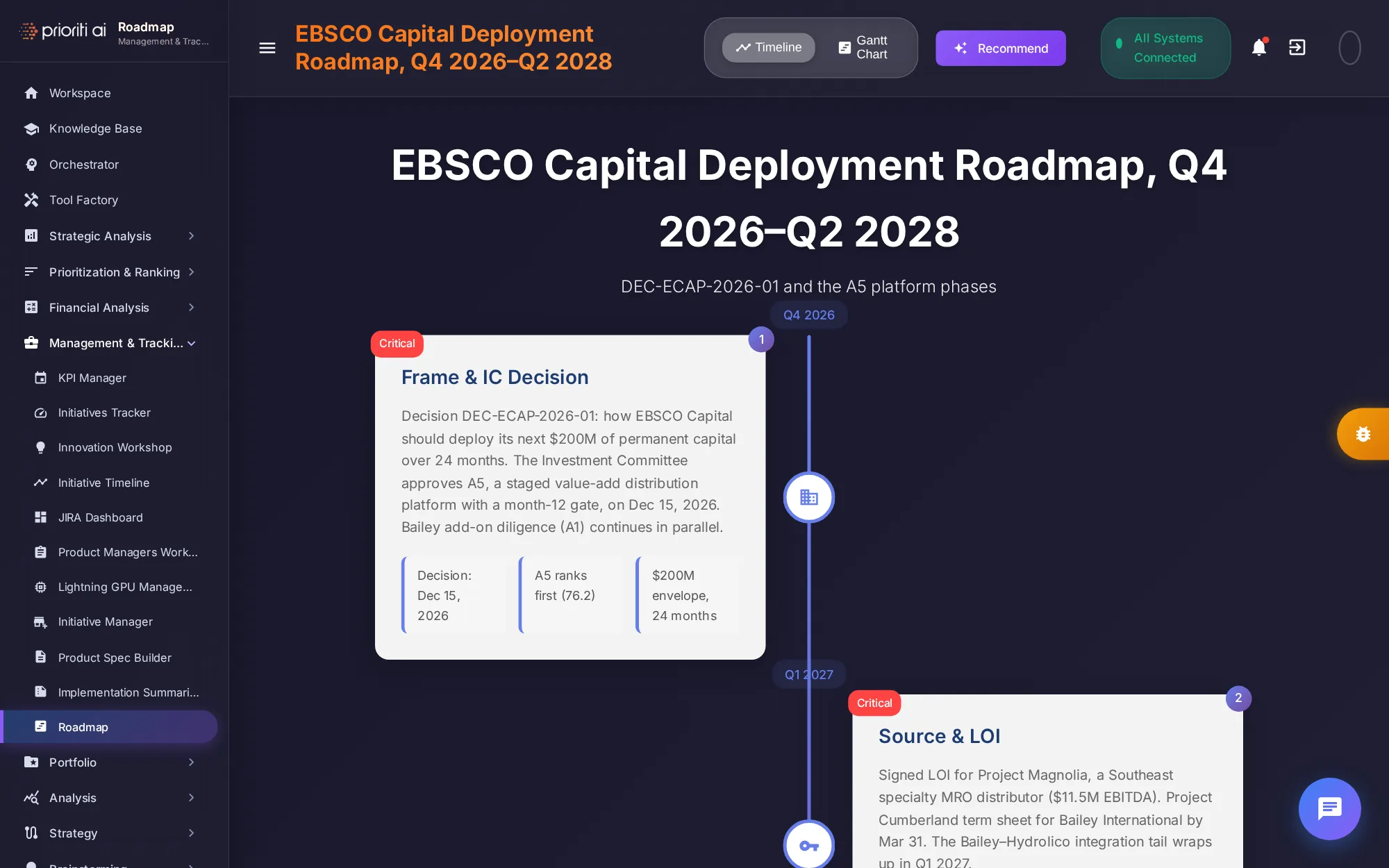Click All Systems Connected status

tap(1165, 48)
